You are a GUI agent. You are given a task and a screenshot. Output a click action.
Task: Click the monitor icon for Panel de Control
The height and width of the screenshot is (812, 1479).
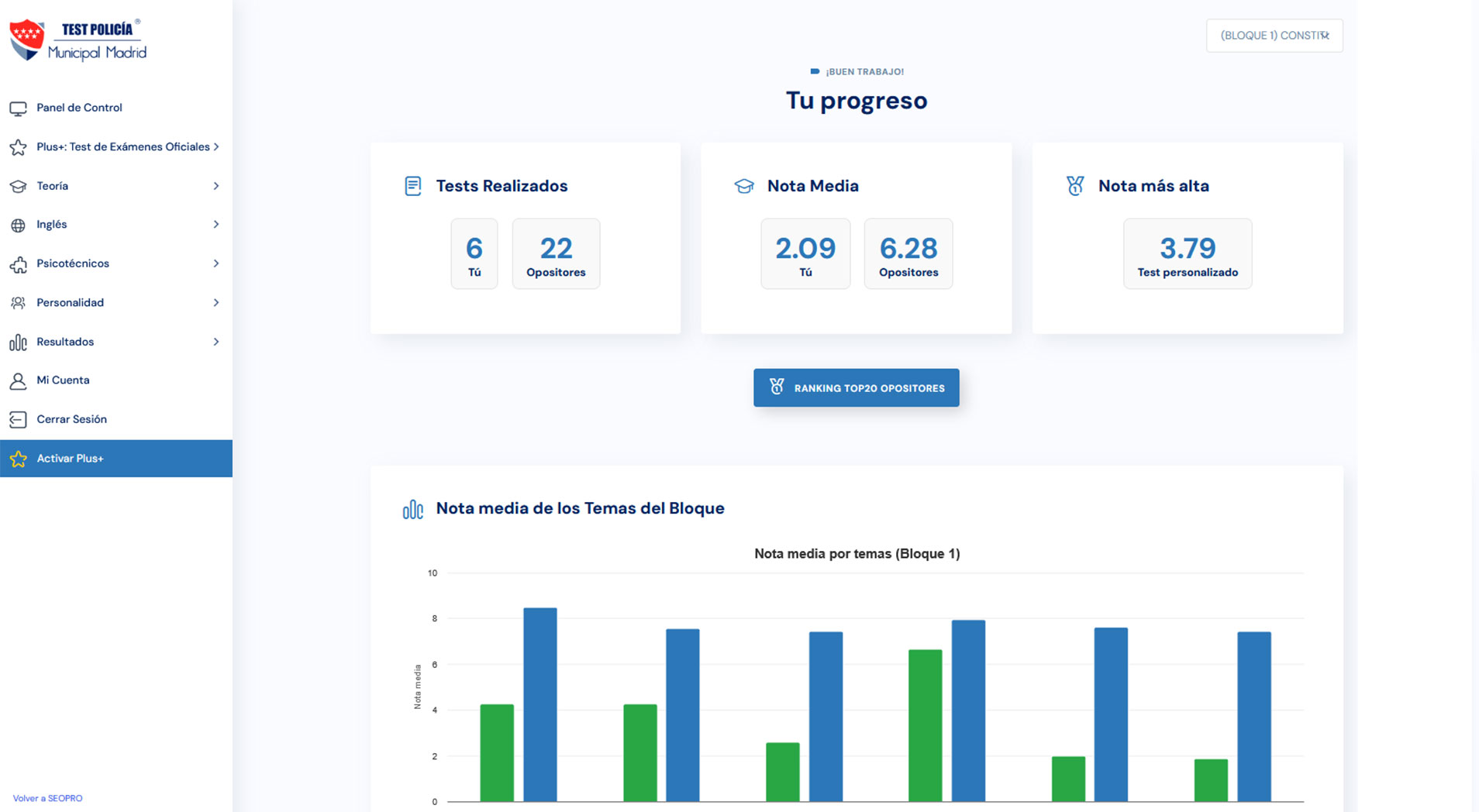[x=18, y=108]
